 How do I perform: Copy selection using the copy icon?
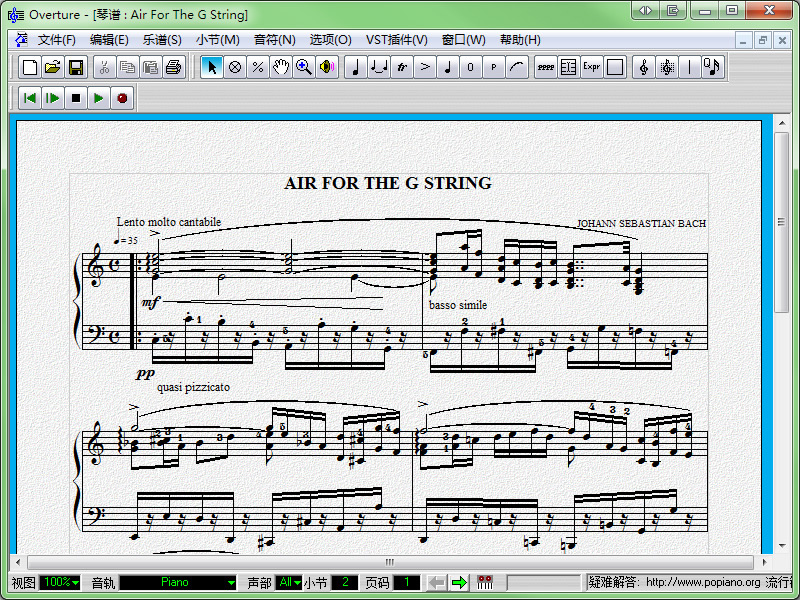(x=128, y=67)
